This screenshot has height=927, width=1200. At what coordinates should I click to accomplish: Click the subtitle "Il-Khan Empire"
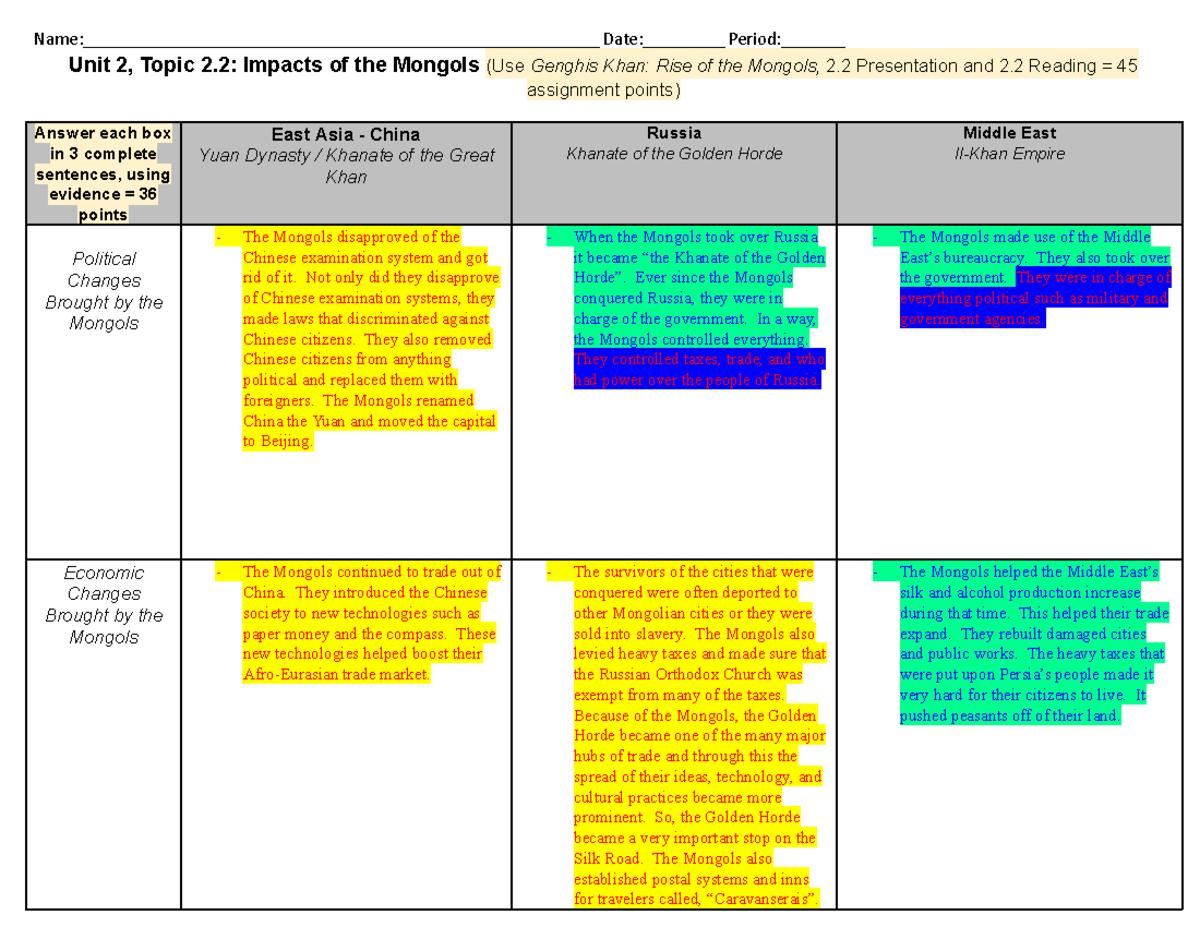pyautogui.click(x=1009, y=154)
